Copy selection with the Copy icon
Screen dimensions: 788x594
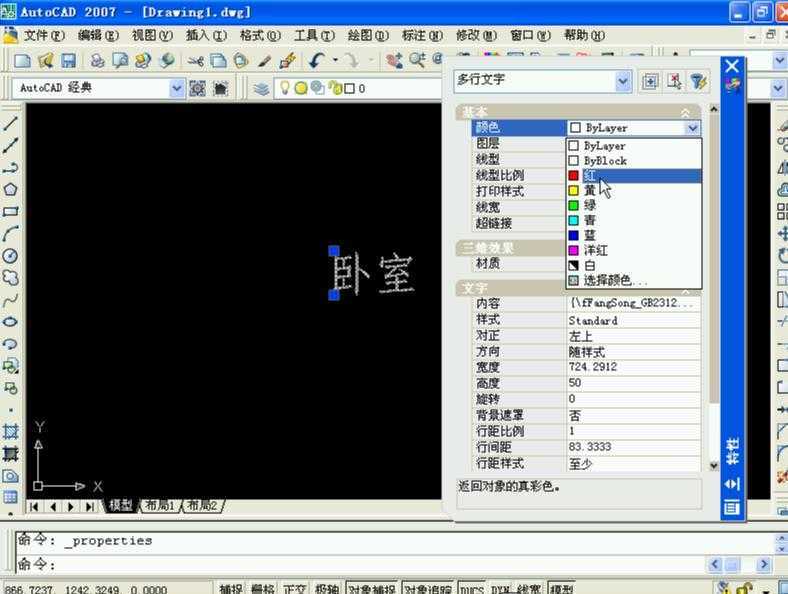click(x=218, y=61)
